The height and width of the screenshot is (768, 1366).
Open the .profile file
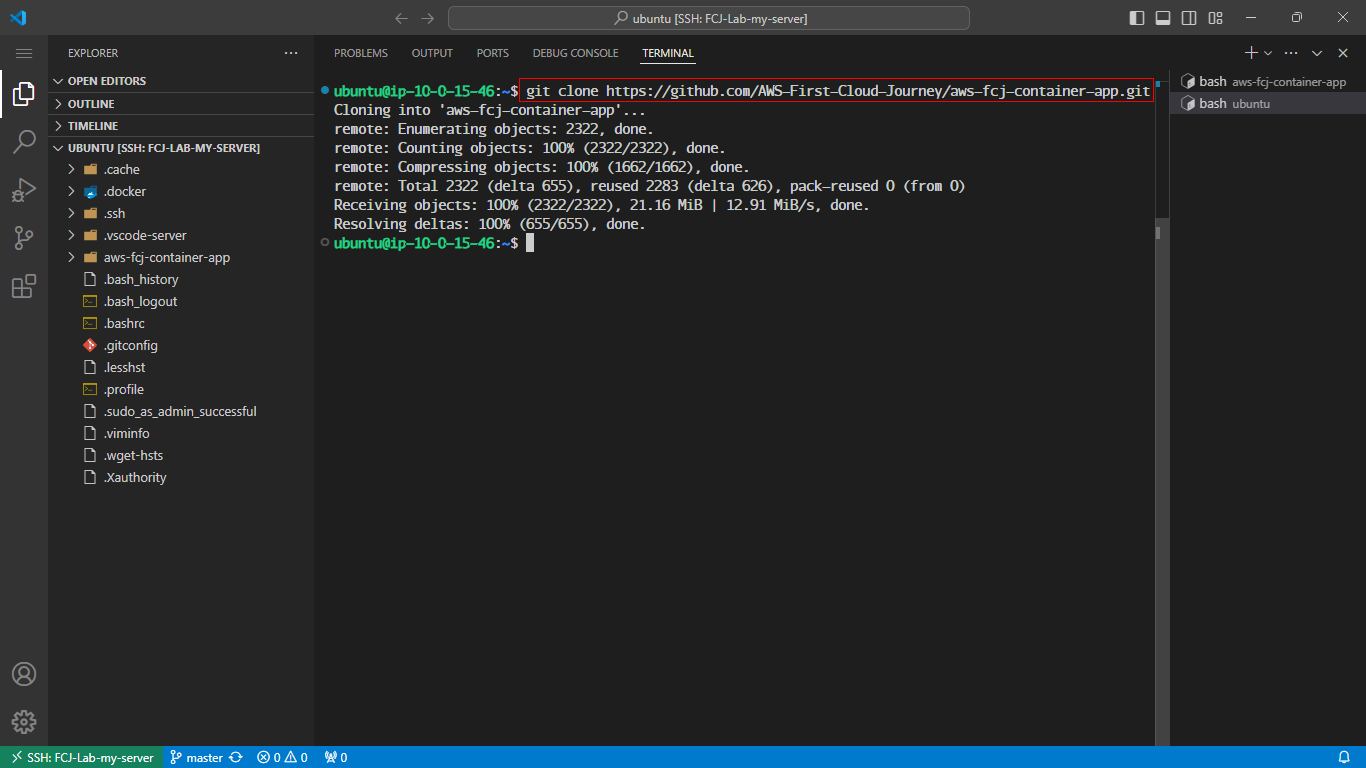tap(181, 389)
